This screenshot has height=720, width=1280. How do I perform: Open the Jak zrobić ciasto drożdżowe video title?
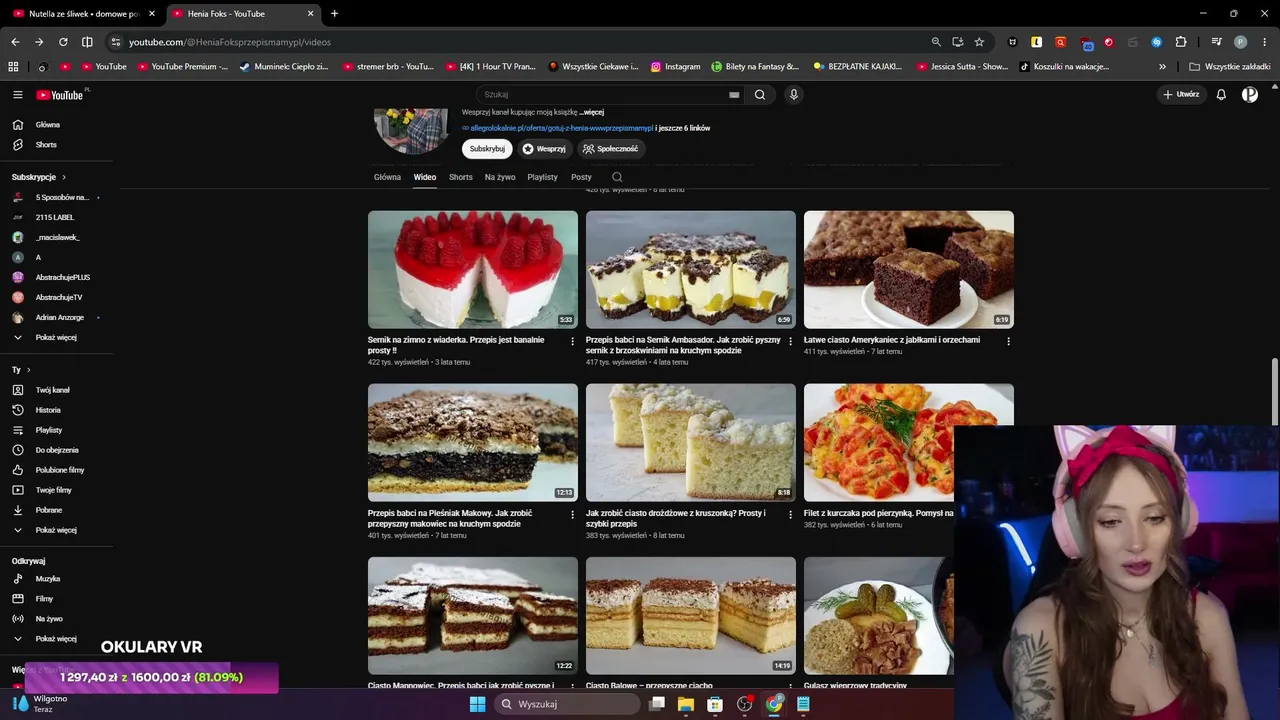click(x=676, y=518)
